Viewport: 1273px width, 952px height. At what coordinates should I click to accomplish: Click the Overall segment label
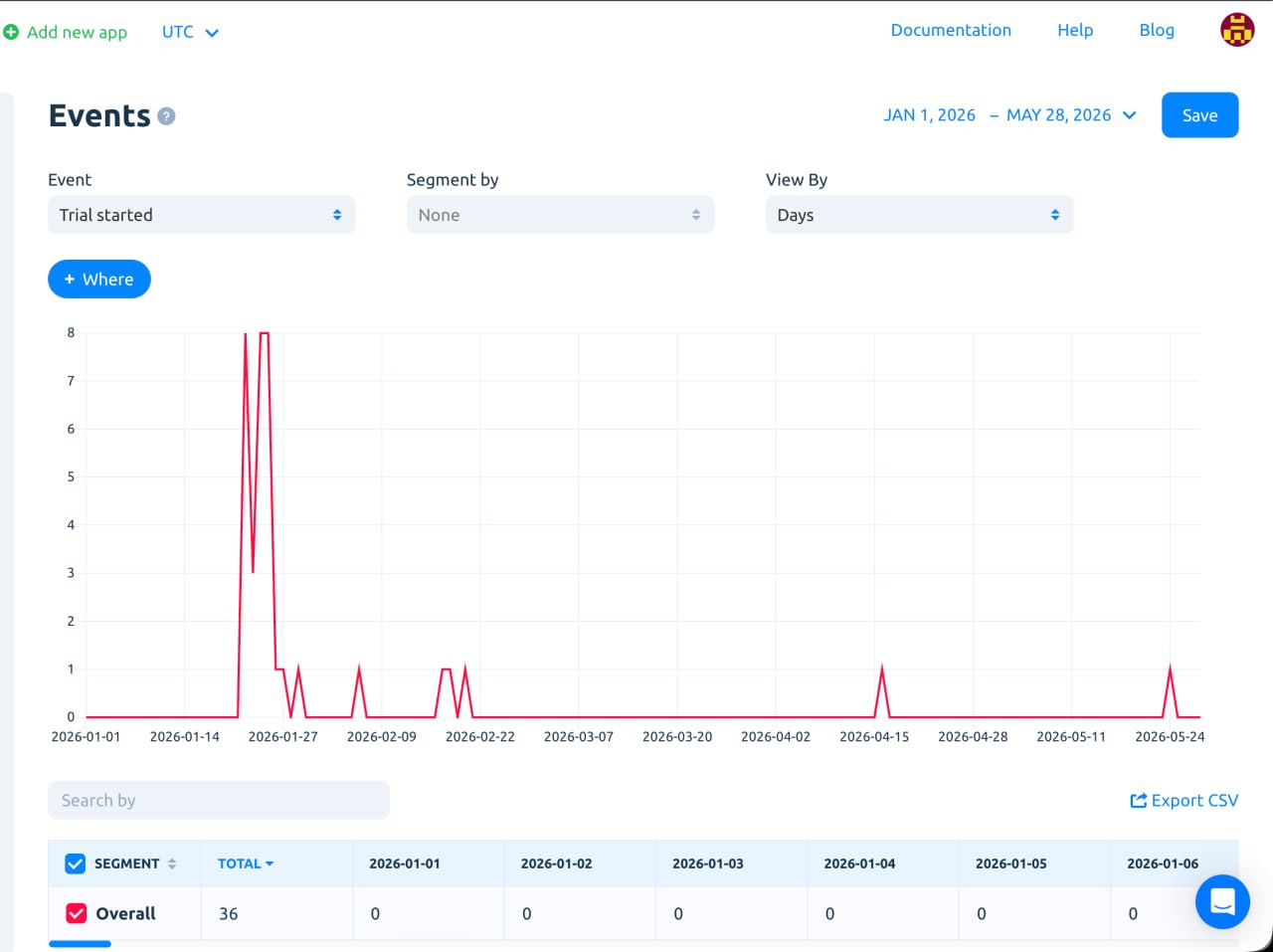tap(125, 913)
